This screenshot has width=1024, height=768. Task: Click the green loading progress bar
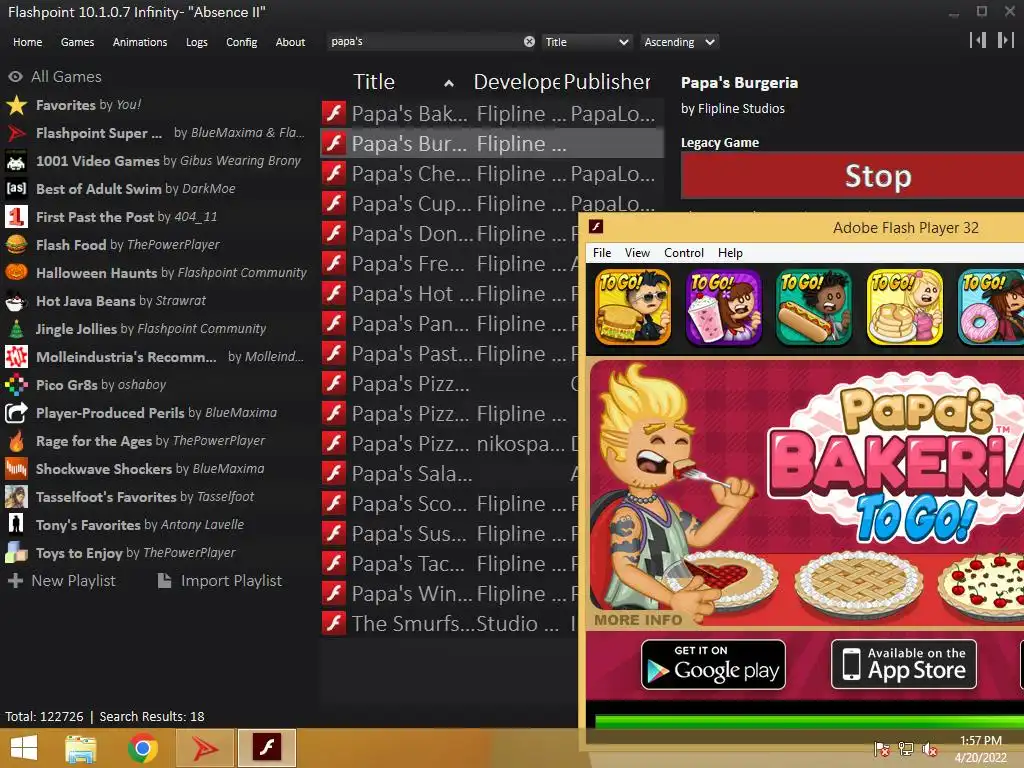coord(810,721)
